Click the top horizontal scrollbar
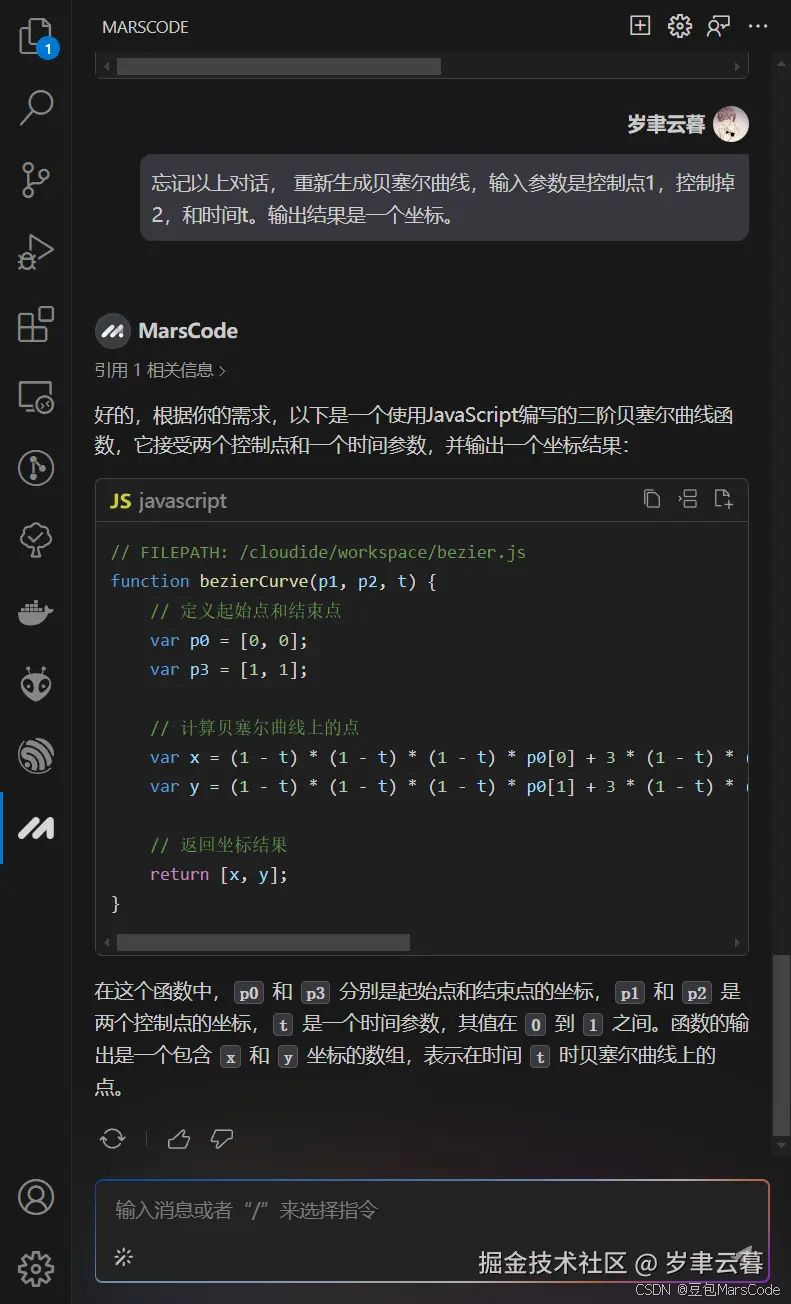791x1304 pixels. pos(279,66)
